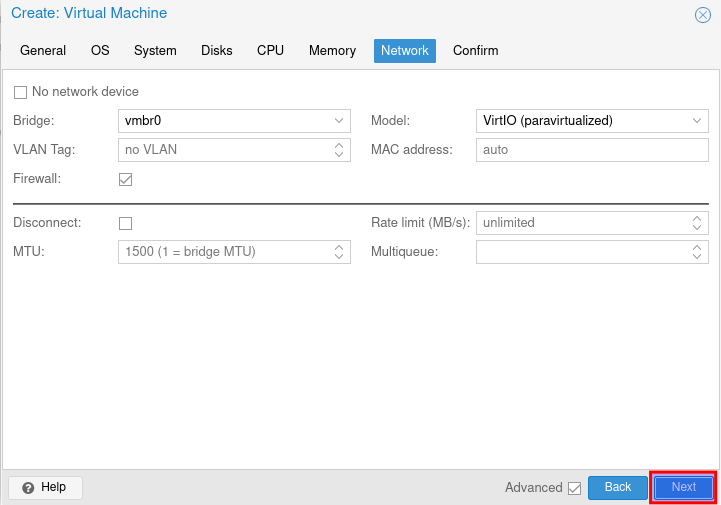Open the OS tab
The height and width of the screenshot is (505, 721).
click(100, 51)
